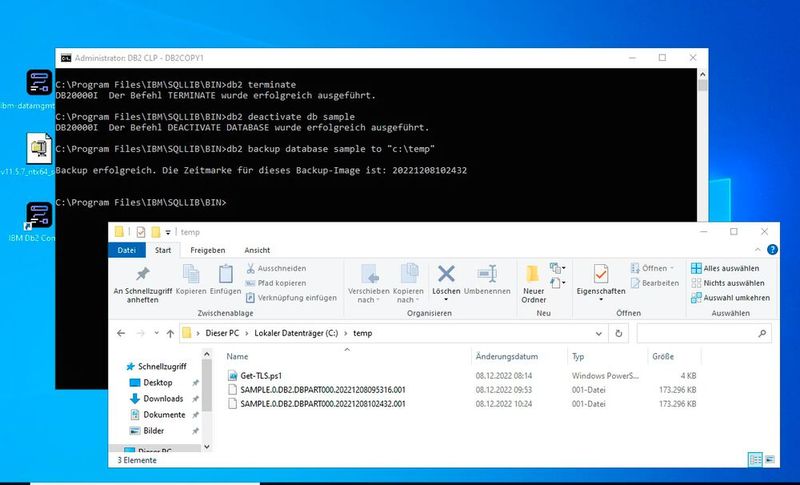Choose Verknüpfung einfügen in ribbon
The width and height of the screenshot is (800, 485).
[291, 298]
